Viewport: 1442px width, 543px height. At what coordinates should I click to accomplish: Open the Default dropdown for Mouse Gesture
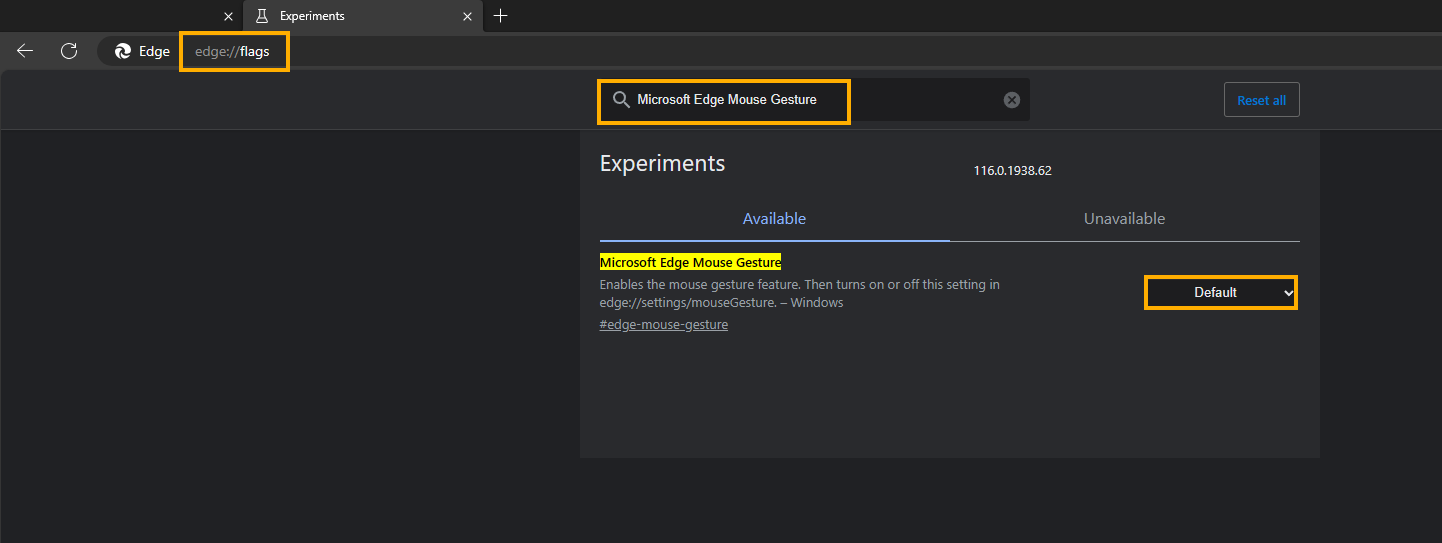(1221, 292)
